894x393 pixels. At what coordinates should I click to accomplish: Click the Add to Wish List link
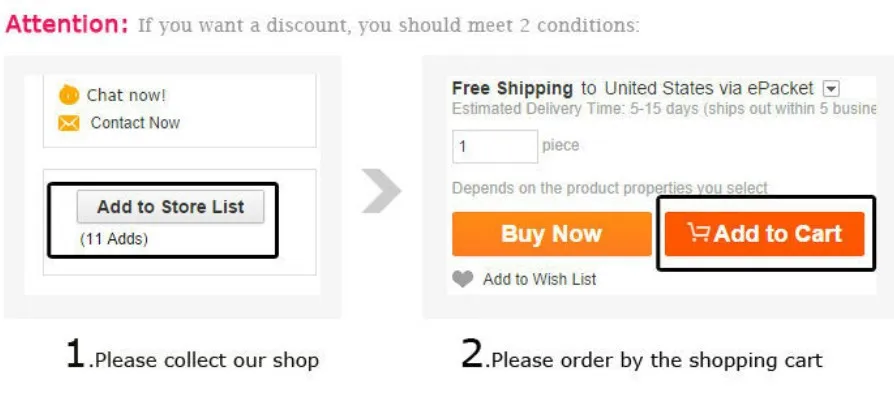point(539,279)
